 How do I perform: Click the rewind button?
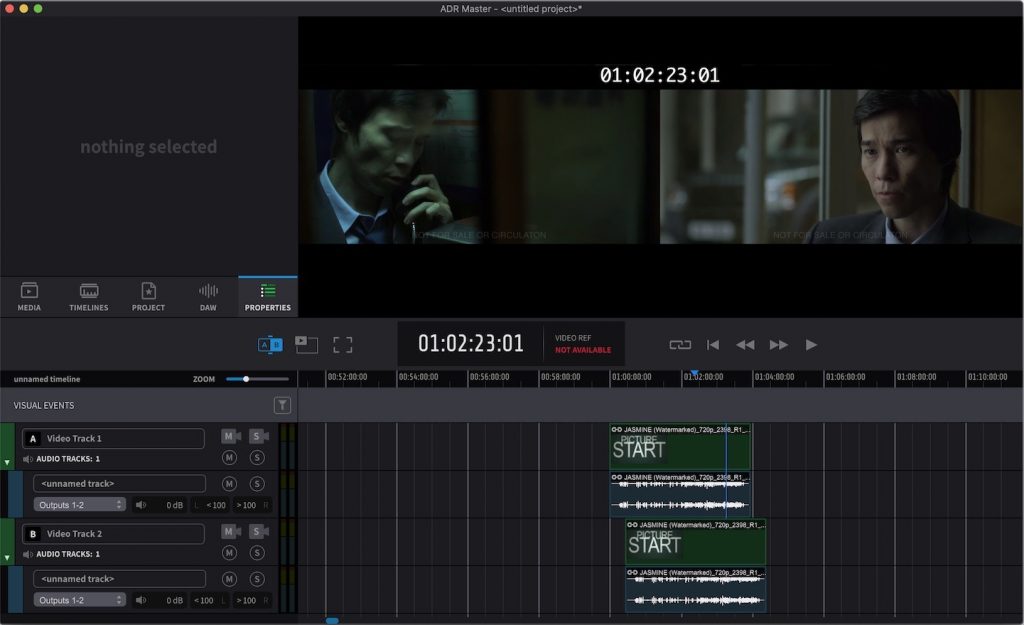(x=745, y=344)
